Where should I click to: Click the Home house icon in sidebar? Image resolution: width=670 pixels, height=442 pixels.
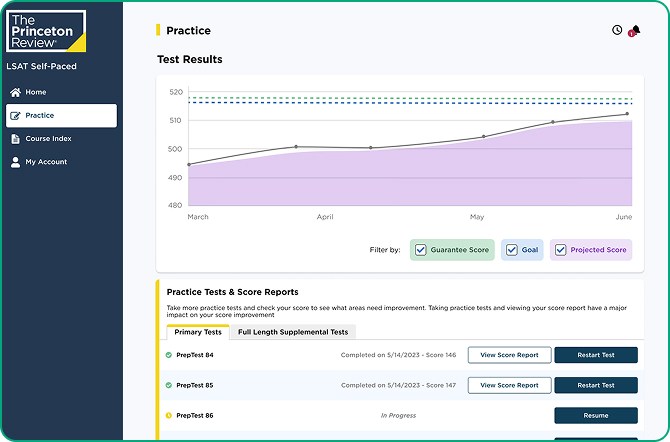15,92
